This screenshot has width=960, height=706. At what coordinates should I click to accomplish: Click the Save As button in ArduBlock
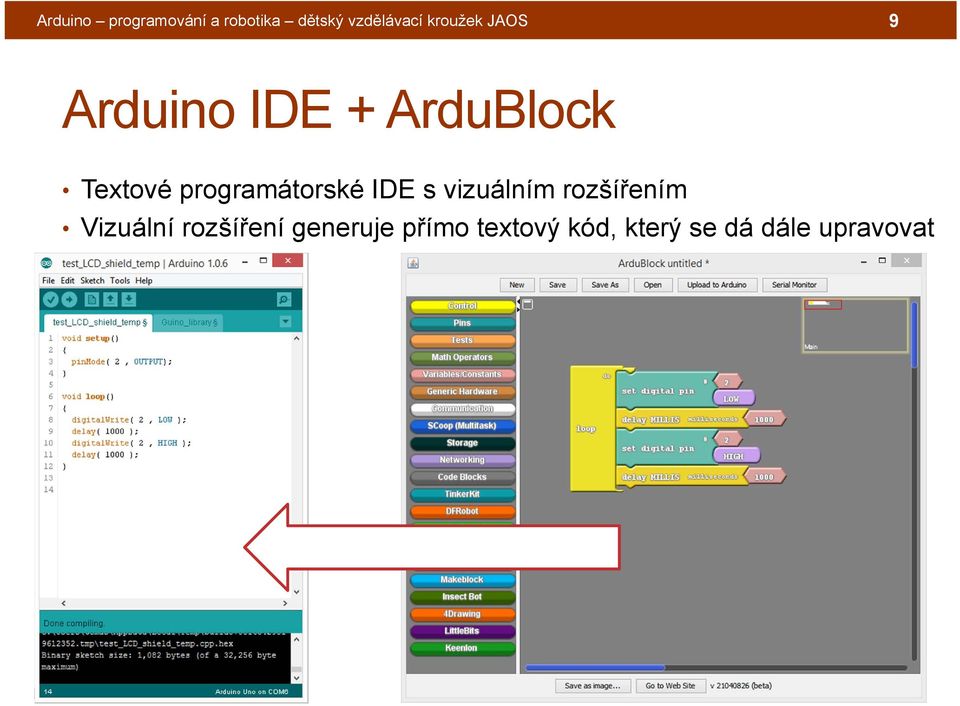[x=605, y=285]
